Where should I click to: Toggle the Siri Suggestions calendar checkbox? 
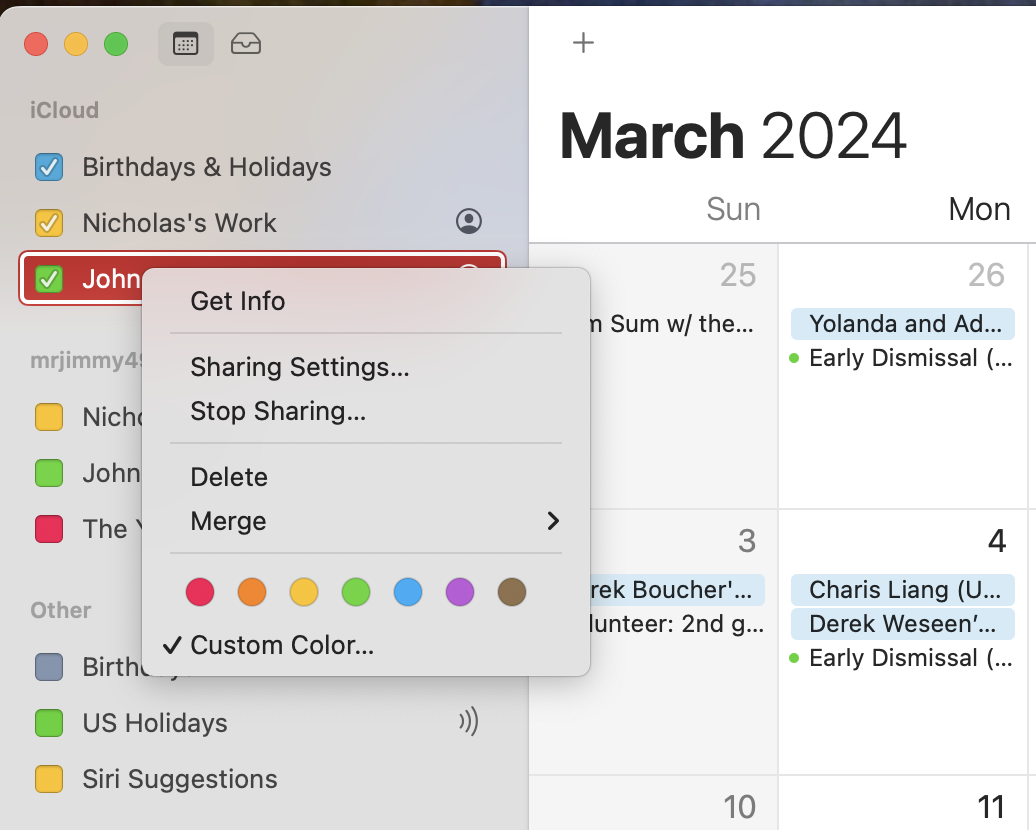point(49,779)
